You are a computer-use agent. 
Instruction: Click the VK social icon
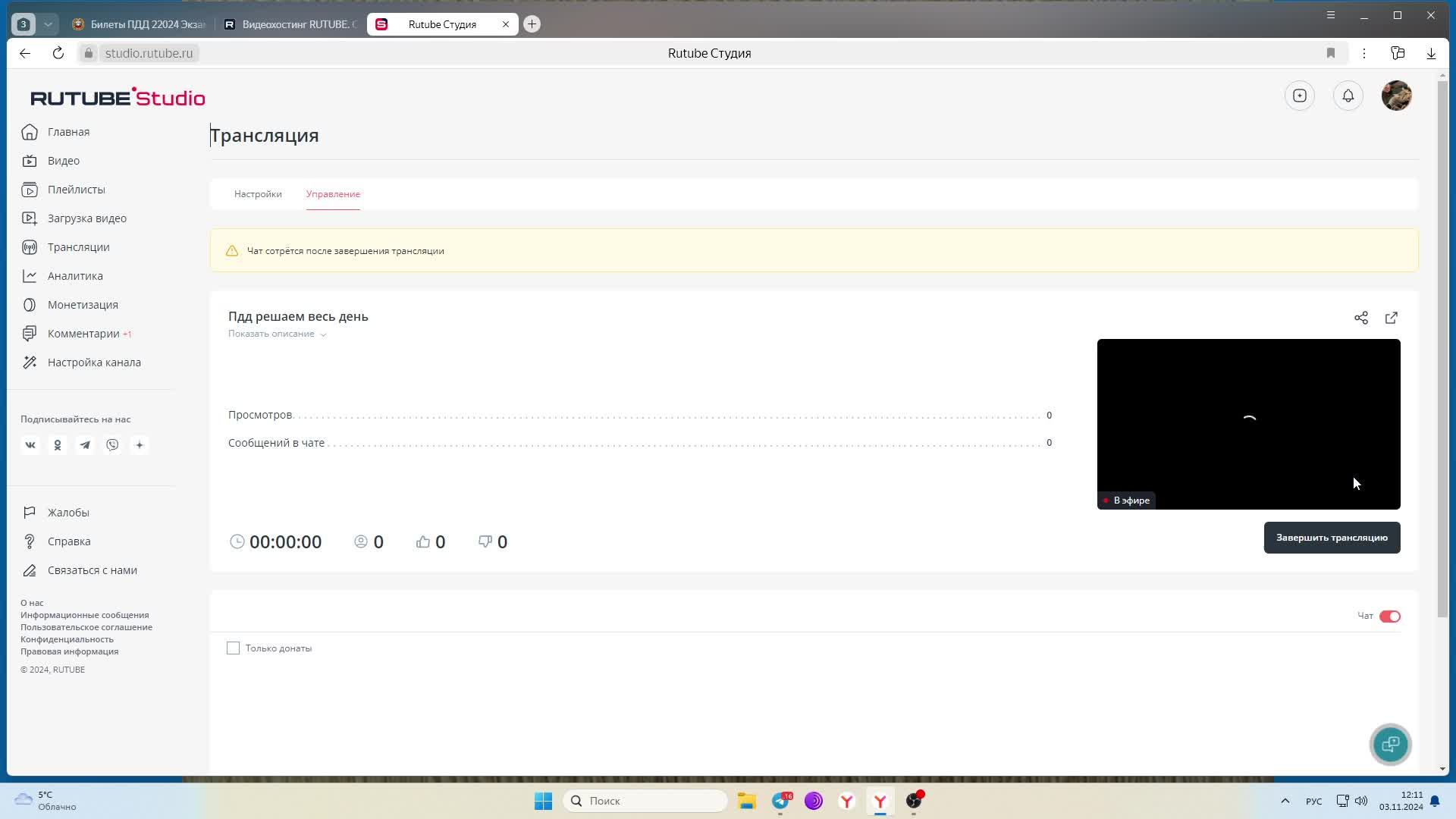point(30,445)
